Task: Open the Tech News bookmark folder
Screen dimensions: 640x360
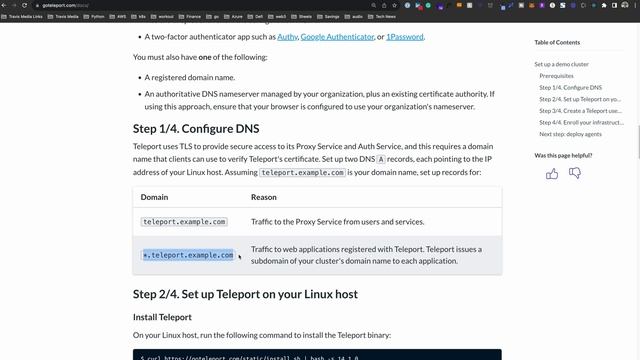Action: click(382, 17)
